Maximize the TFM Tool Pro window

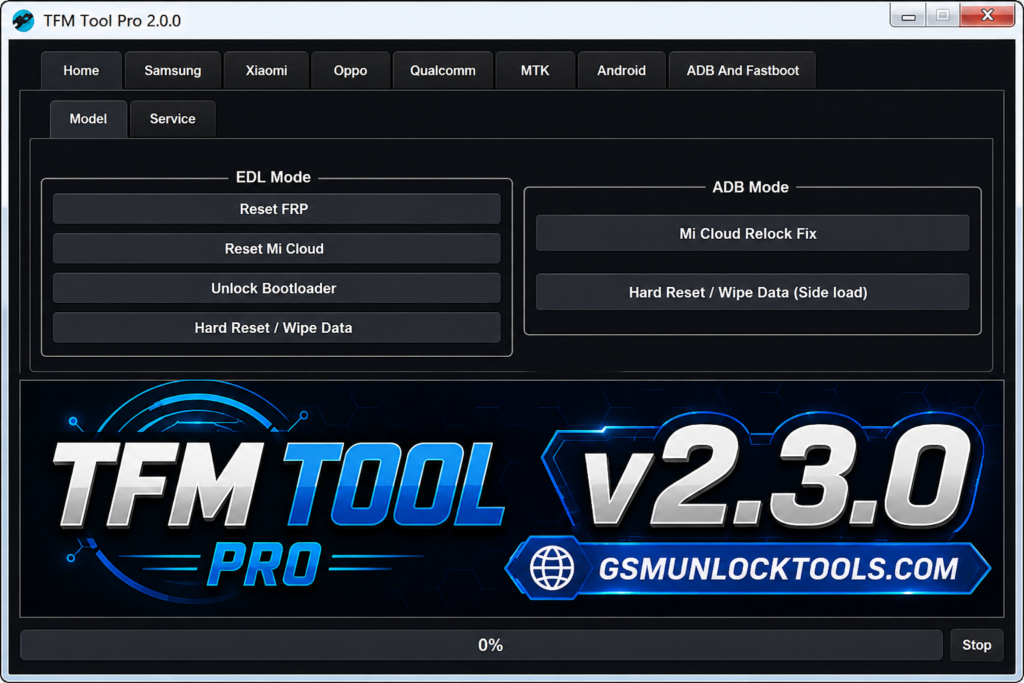[x=942, y=16]
